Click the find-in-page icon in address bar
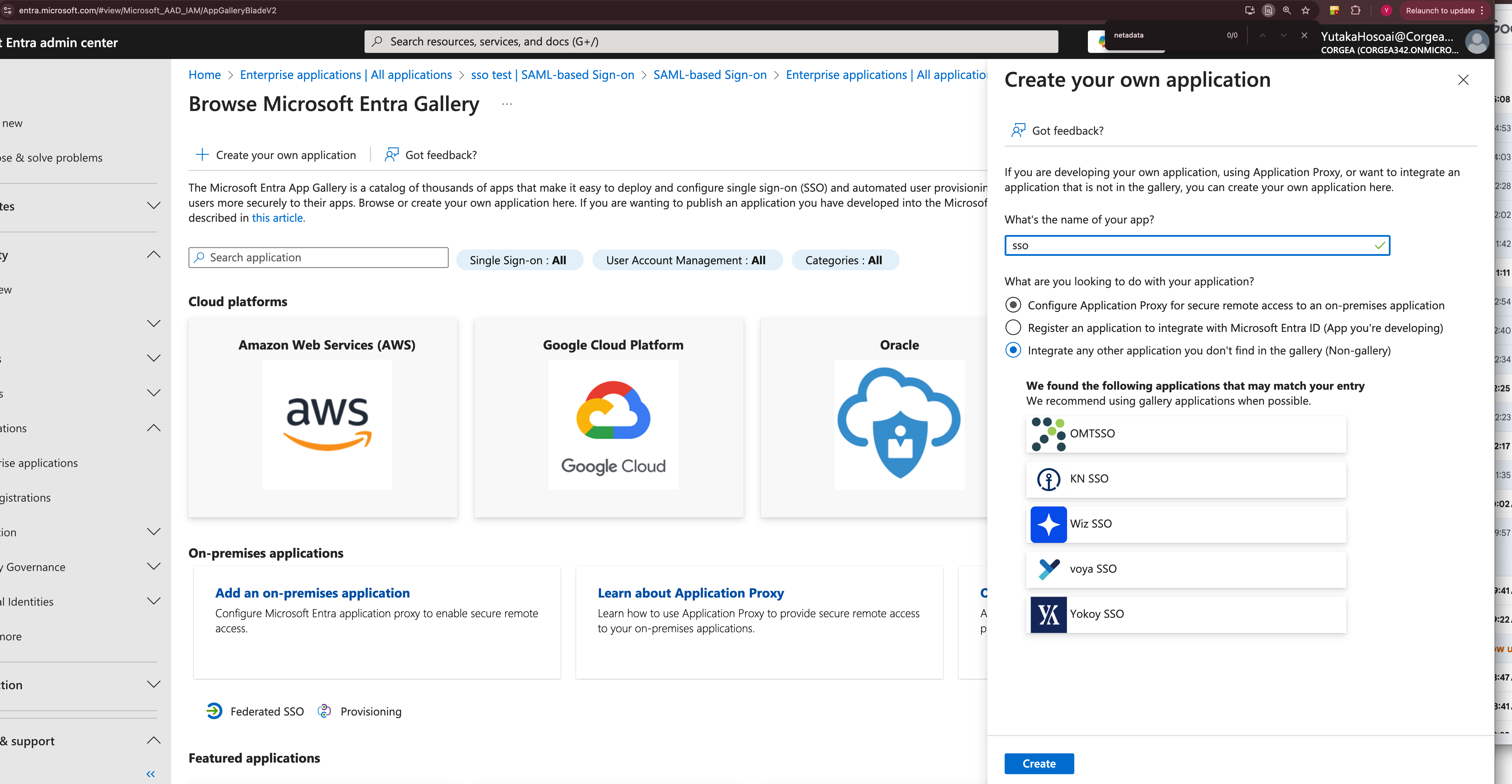Screen dimensions: 1512x784 click(x=1268, y=11)
